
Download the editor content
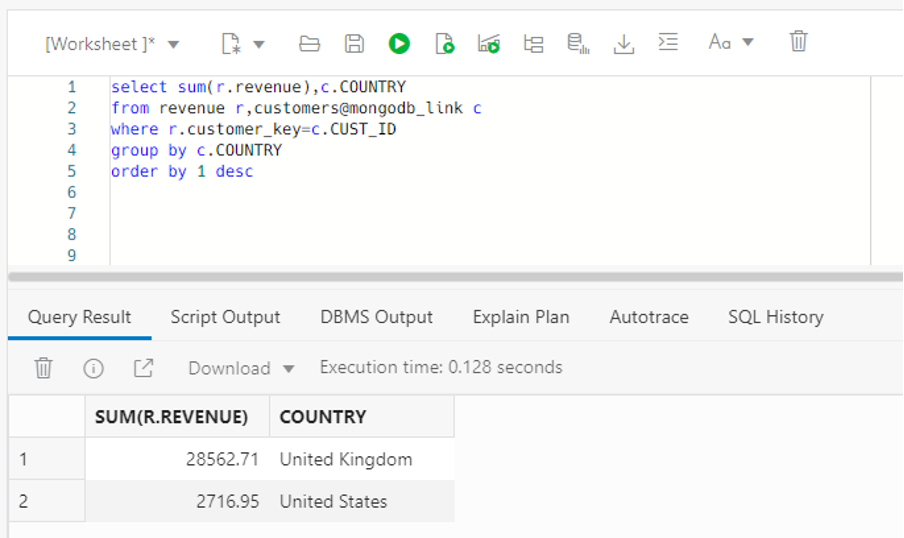coord(624,44)
